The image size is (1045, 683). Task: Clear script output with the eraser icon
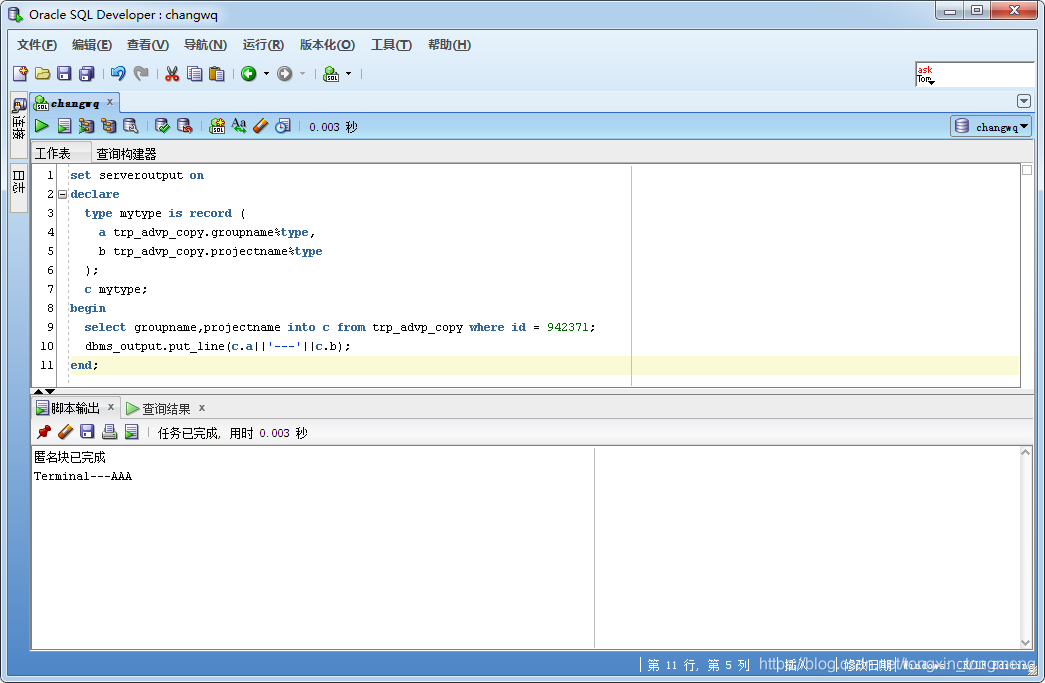[65, 432]
